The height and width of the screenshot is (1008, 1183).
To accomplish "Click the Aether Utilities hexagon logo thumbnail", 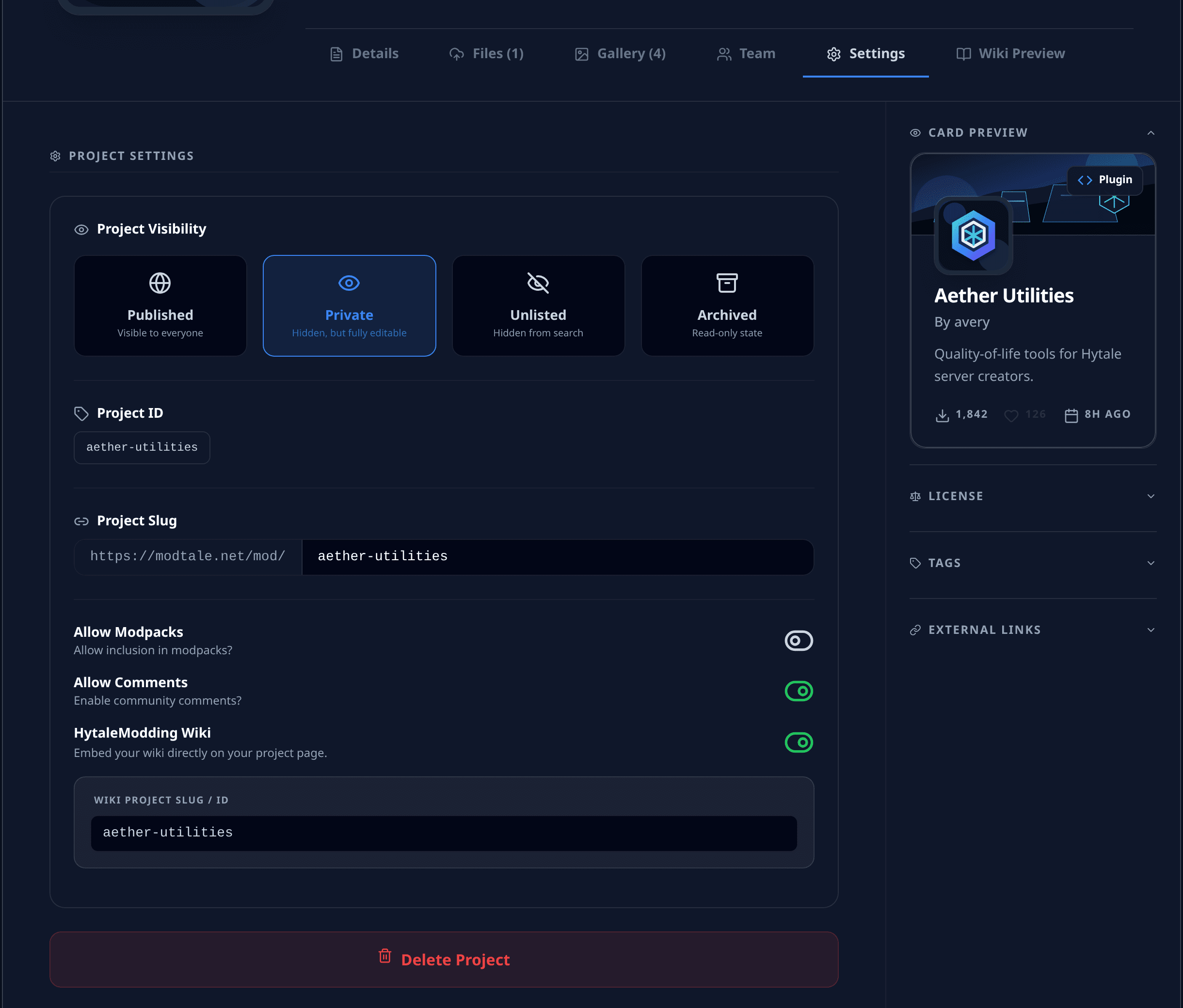I will [x=974, y=235].
